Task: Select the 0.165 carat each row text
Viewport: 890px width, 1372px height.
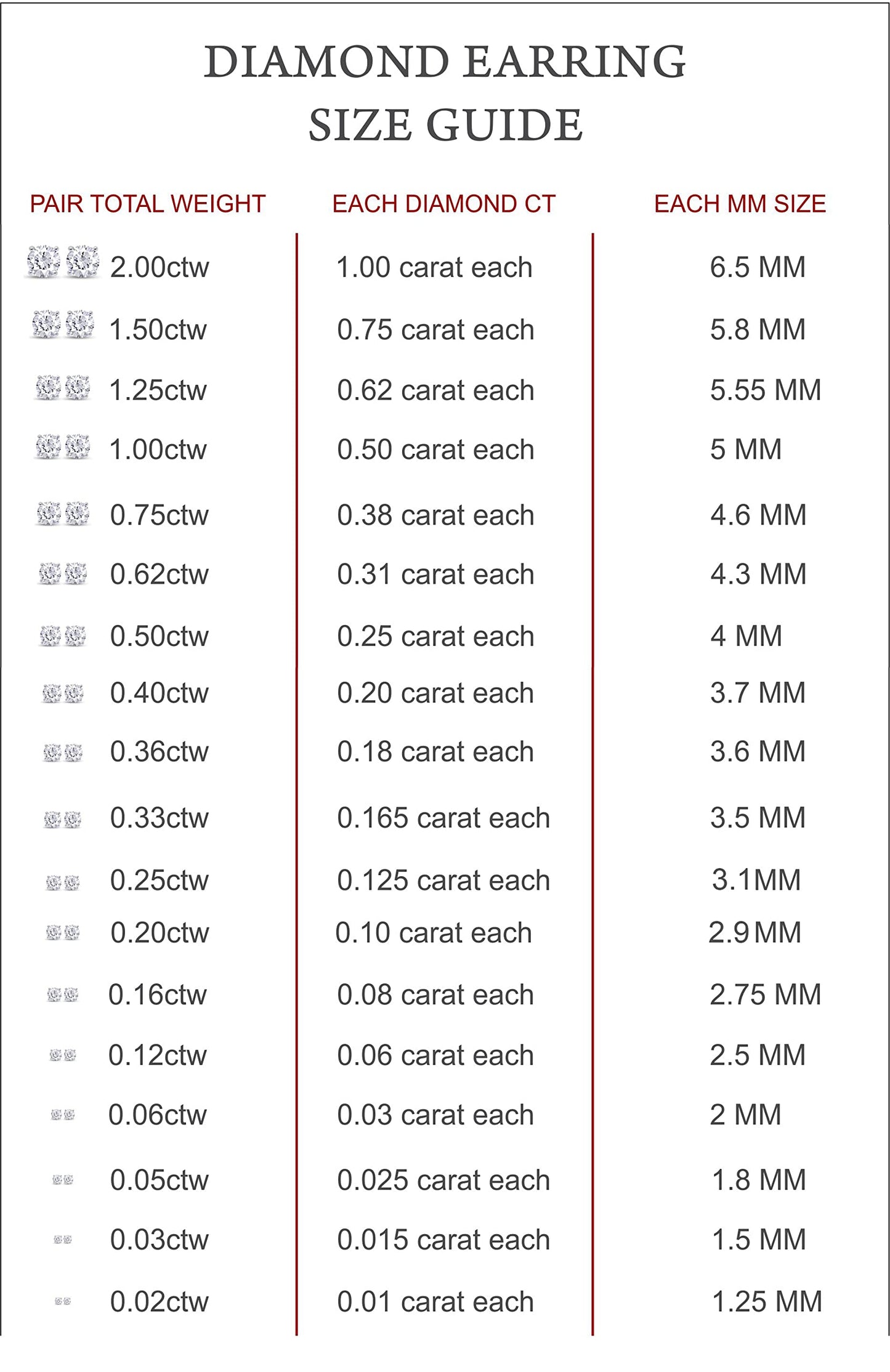Action: [x=443, y=818]
